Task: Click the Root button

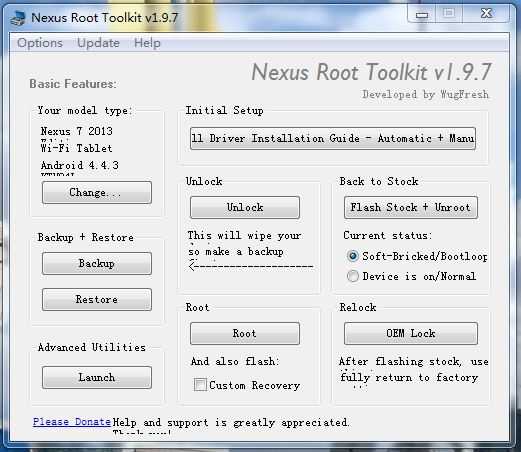Action: click(245, 333)
